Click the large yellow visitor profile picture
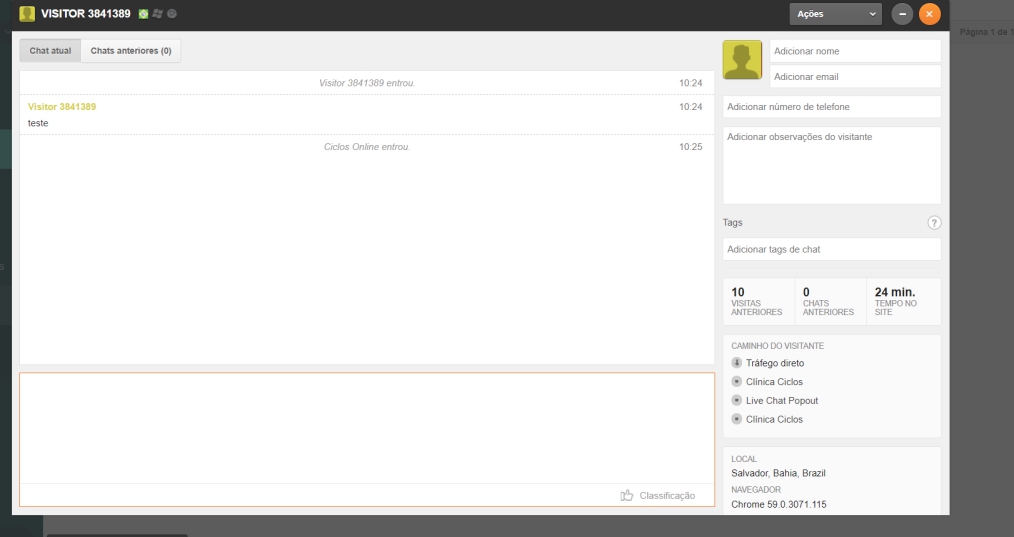1014x537 pixels. click(742, 60)
